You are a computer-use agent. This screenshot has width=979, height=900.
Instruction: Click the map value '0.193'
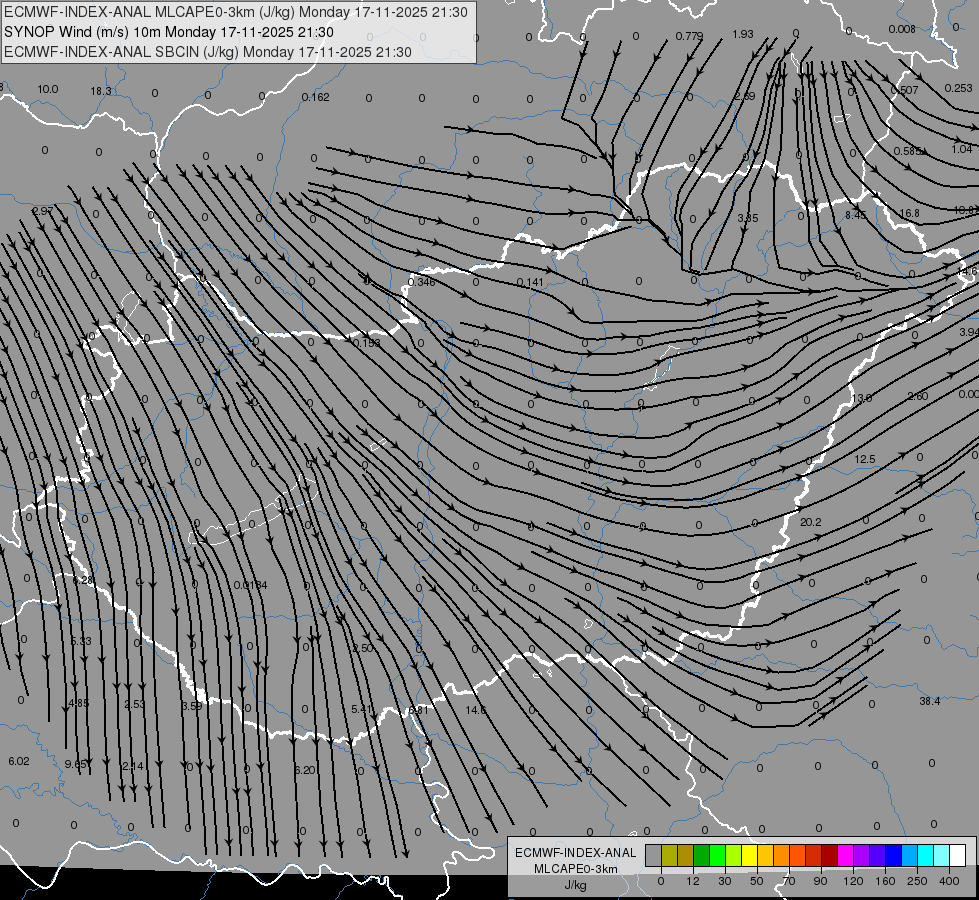(367, 343)
